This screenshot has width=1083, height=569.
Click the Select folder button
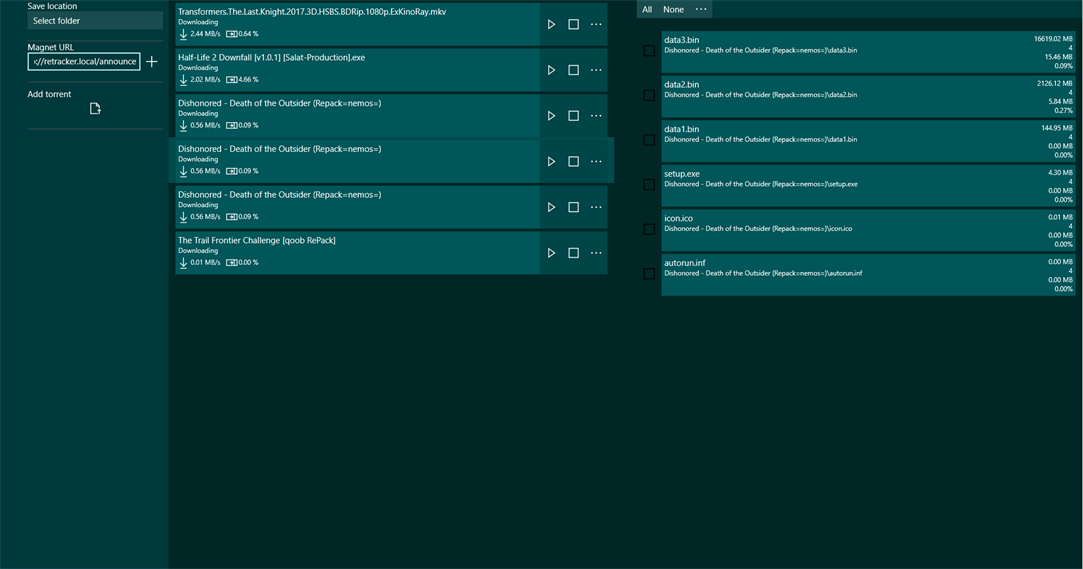(95, 21)
